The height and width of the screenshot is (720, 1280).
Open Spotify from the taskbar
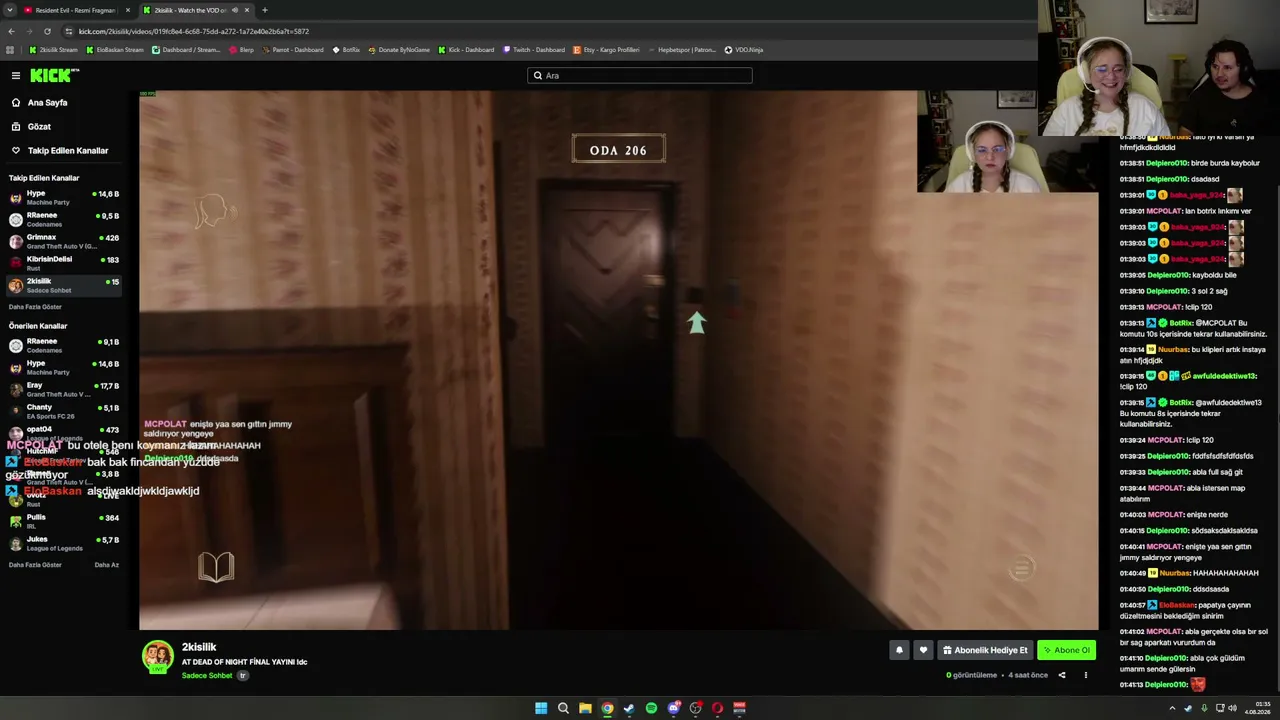(651, 708)
